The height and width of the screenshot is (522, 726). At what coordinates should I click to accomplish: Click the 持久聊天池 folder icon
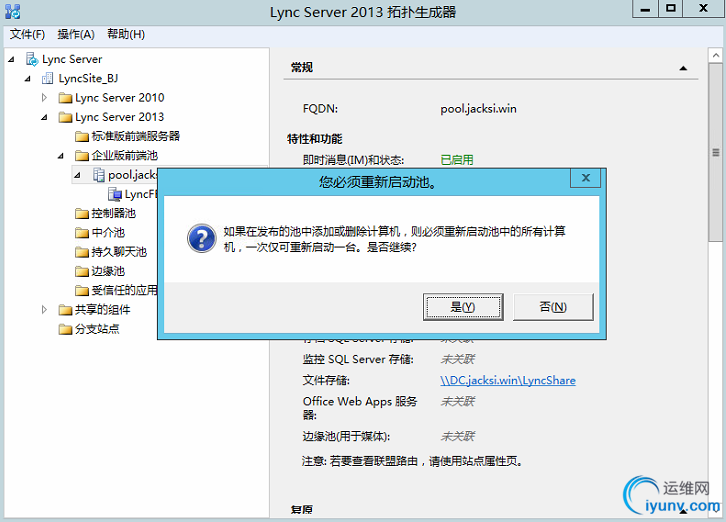coord(82,252)
